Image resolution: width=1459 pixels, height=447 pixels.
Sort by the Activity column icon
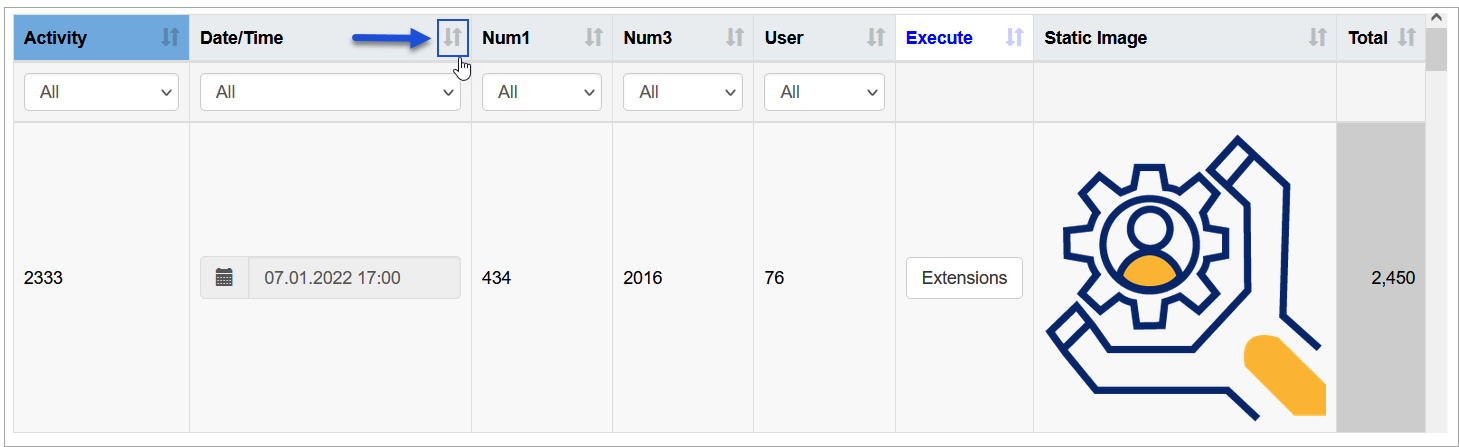171,38
